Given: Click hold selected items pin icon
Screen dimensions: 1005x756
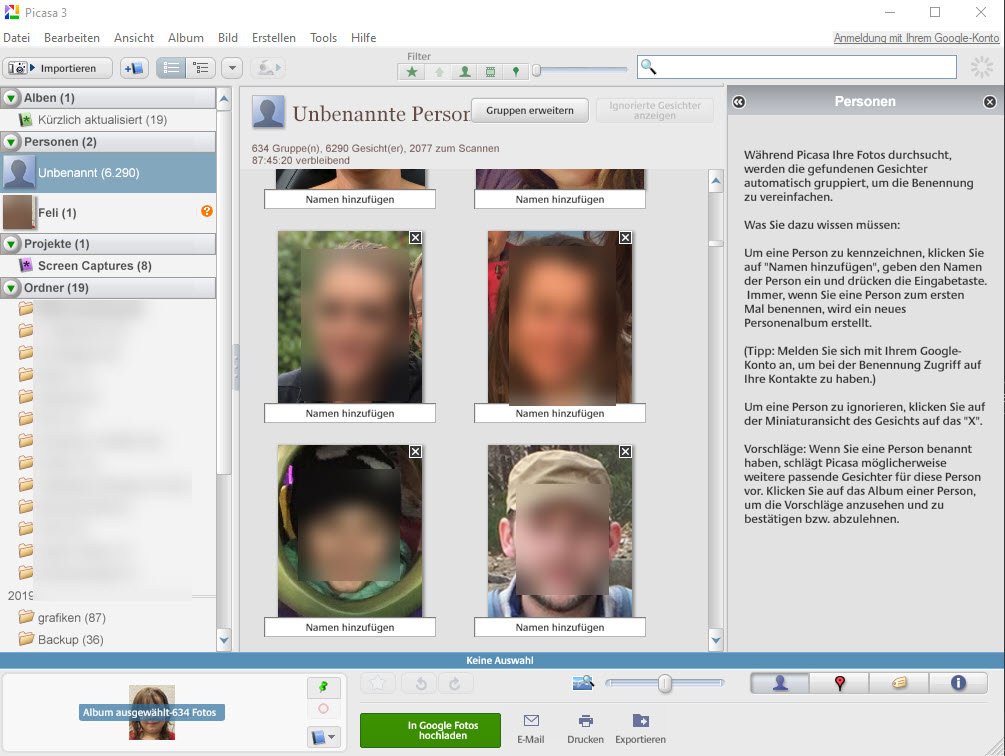Looking at the screenshot, I should tap(323, 687).
